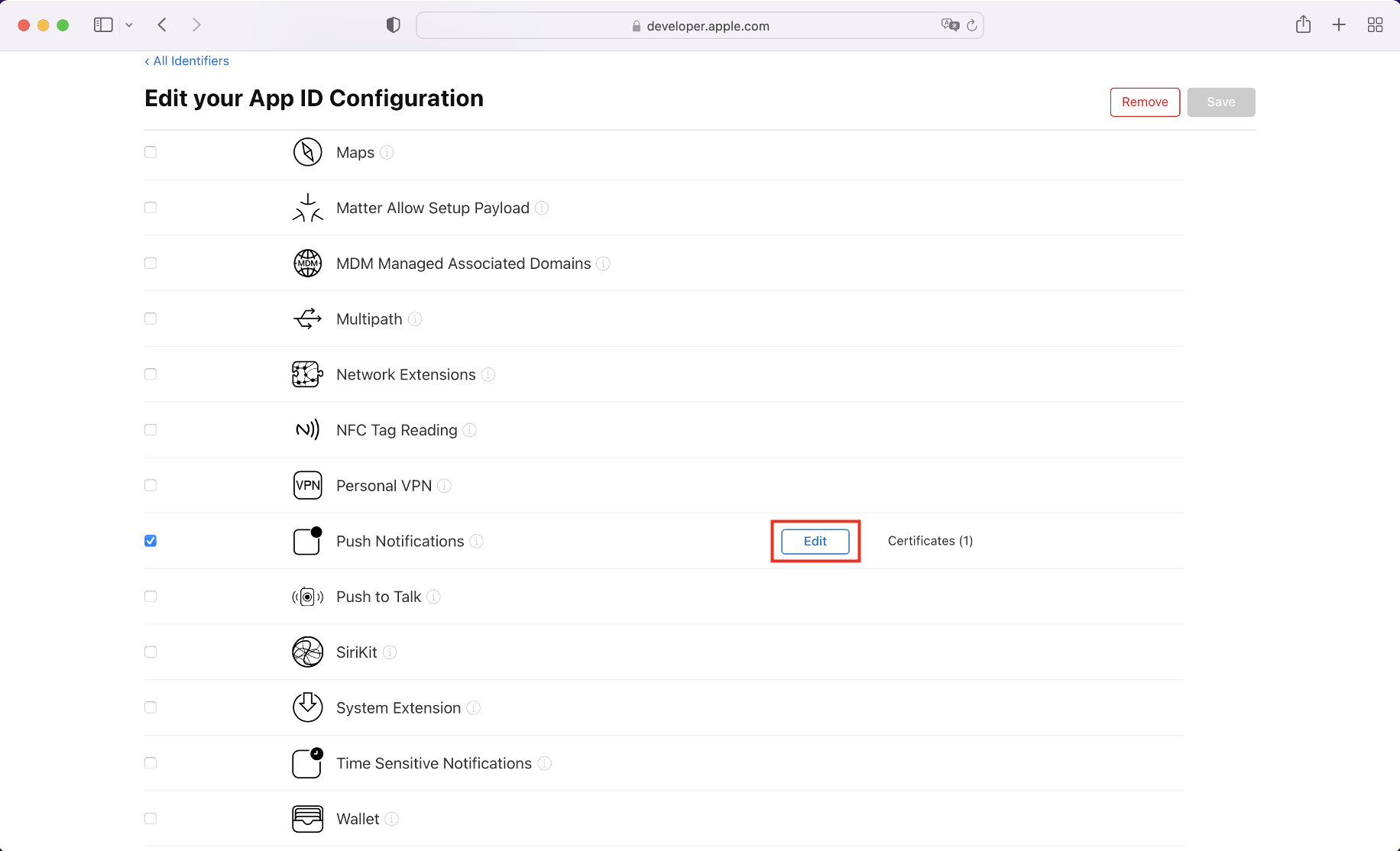The width and height of the screenshot is (1400, 851).
Task: Click the developer.apple.com address bar
Action: click(699, 25)
